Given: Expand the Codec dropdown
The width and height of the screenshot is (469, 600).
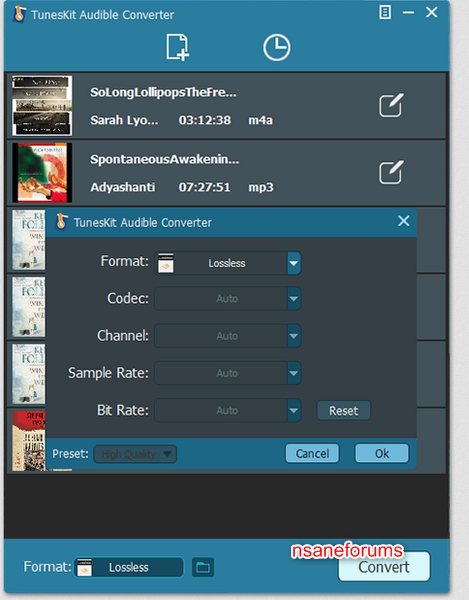Looking at the screenshot, I should pyautogui.click(x=294, y=298).
